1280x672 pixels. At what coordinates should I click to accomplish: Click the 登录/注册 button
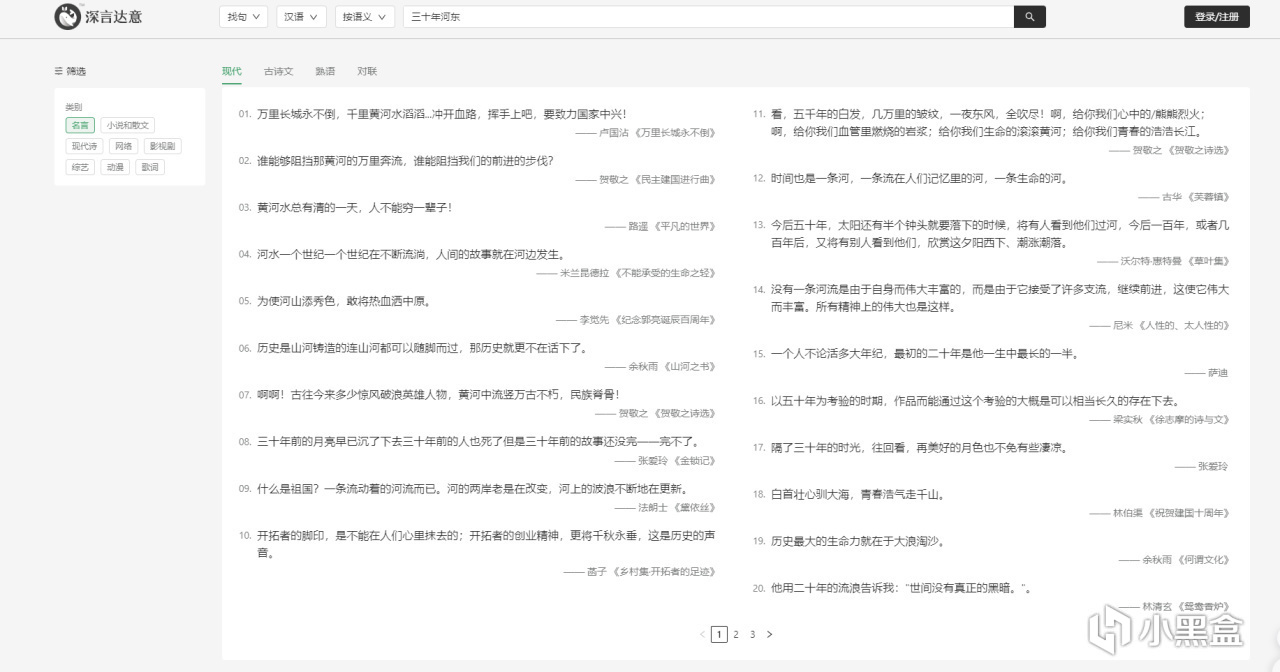pos(1217,17)
